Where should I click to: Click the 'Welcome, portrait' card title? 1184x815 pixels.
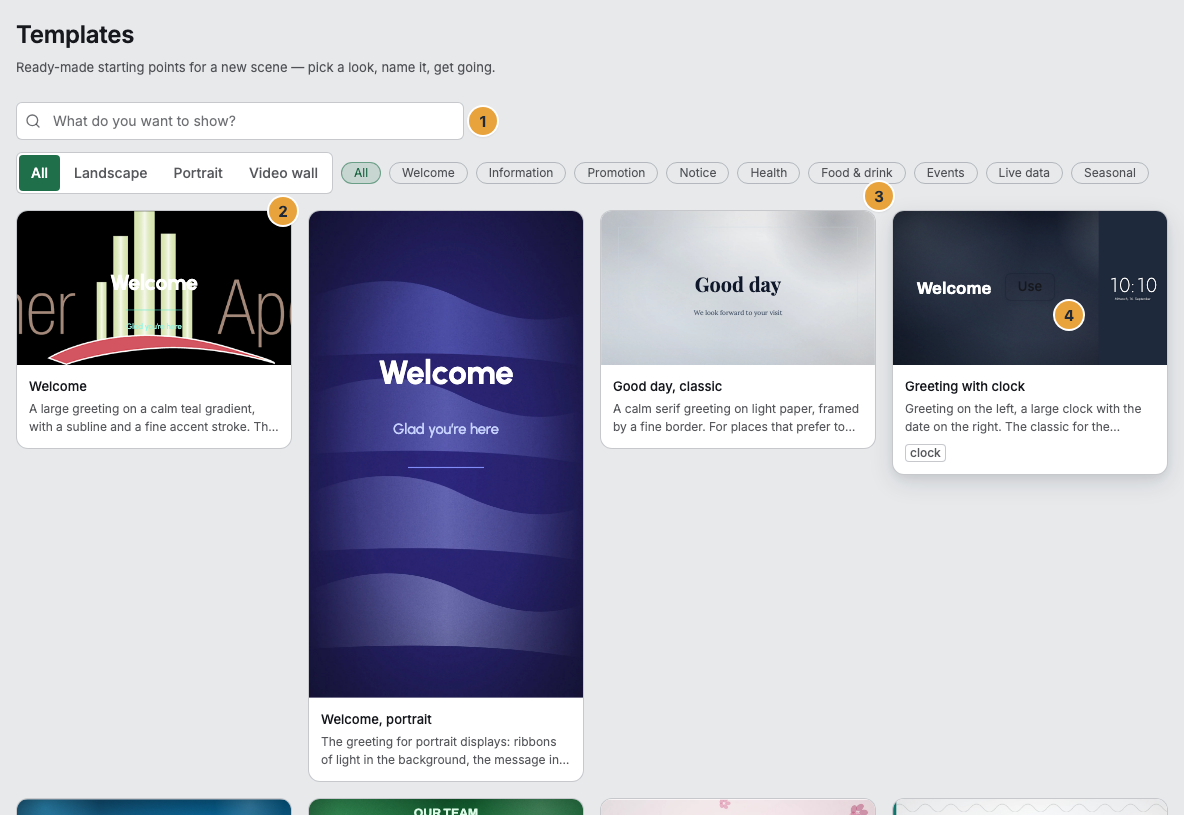(376, 719)
